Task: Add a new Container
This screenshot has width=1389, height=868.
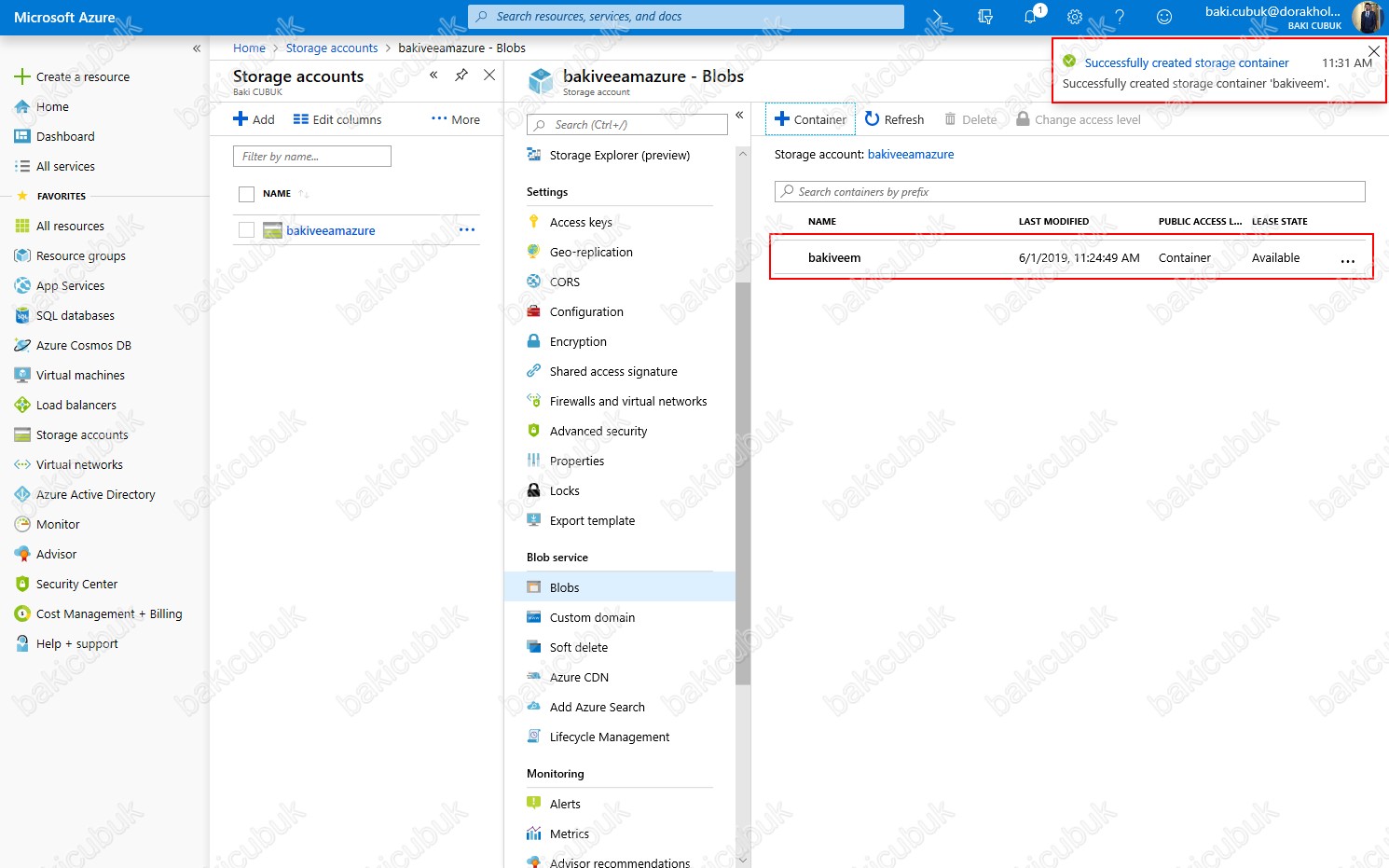Action: (x=810, y=119)
